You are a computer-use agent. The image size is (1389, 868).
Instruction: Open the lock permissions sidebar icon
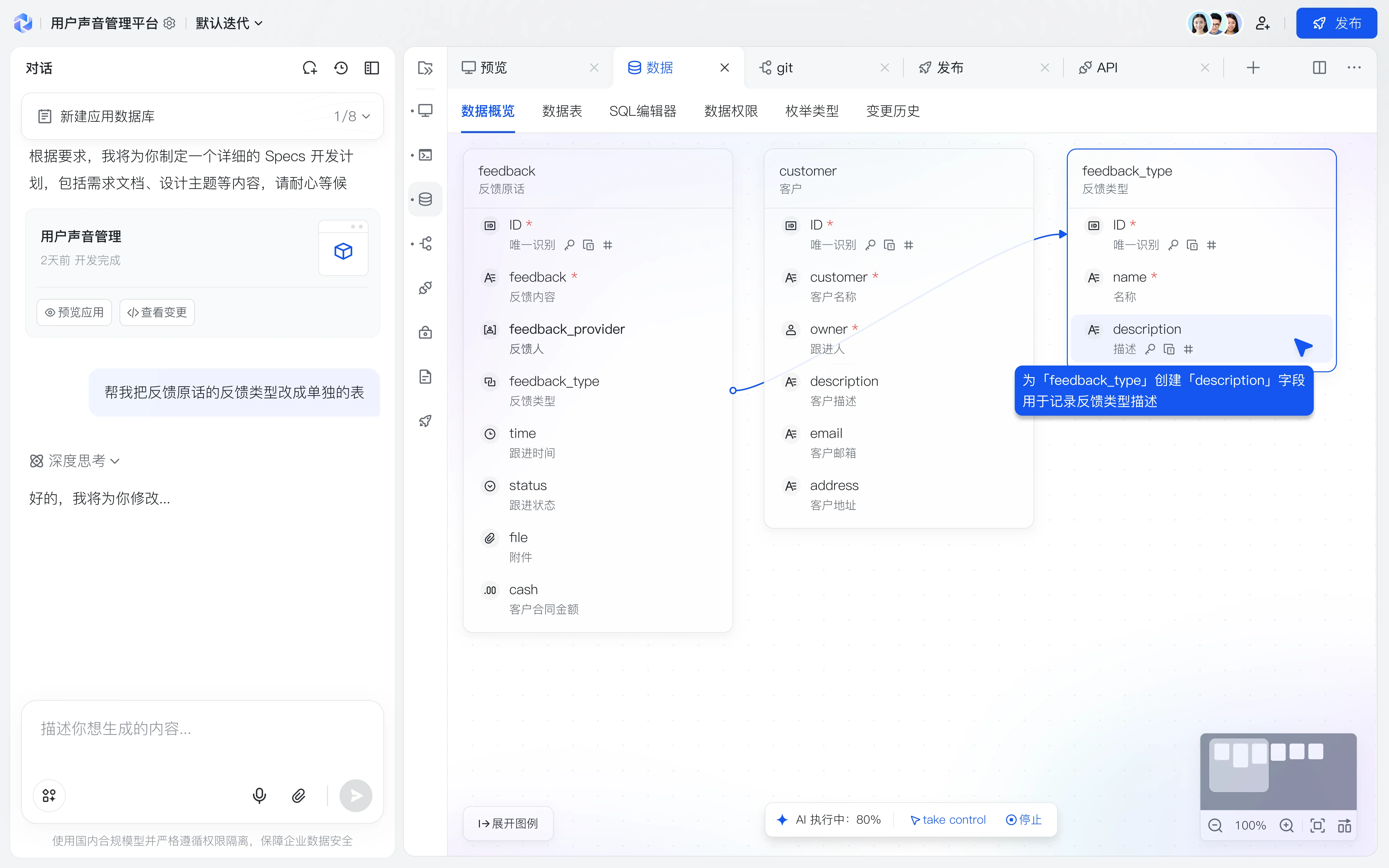425,332
